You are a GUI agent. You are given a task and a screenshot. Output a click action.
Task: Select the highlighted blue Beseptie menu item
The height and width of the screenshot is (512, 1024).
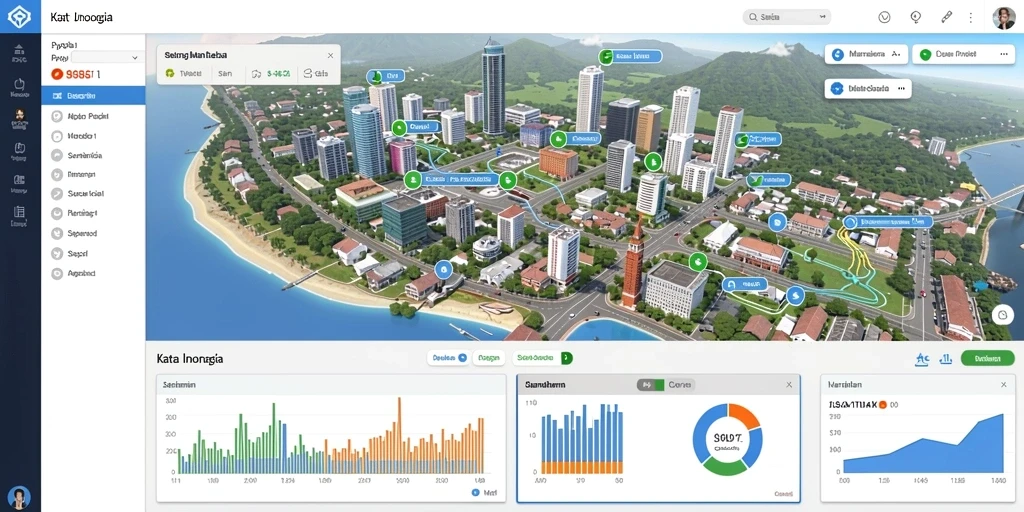tap(93, 95)
